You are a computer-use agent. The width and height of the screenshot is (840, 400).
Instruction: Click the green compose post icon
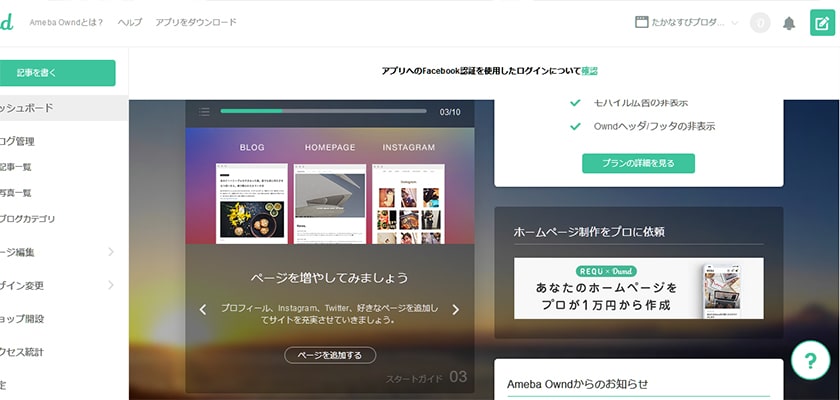coord(822,23)
